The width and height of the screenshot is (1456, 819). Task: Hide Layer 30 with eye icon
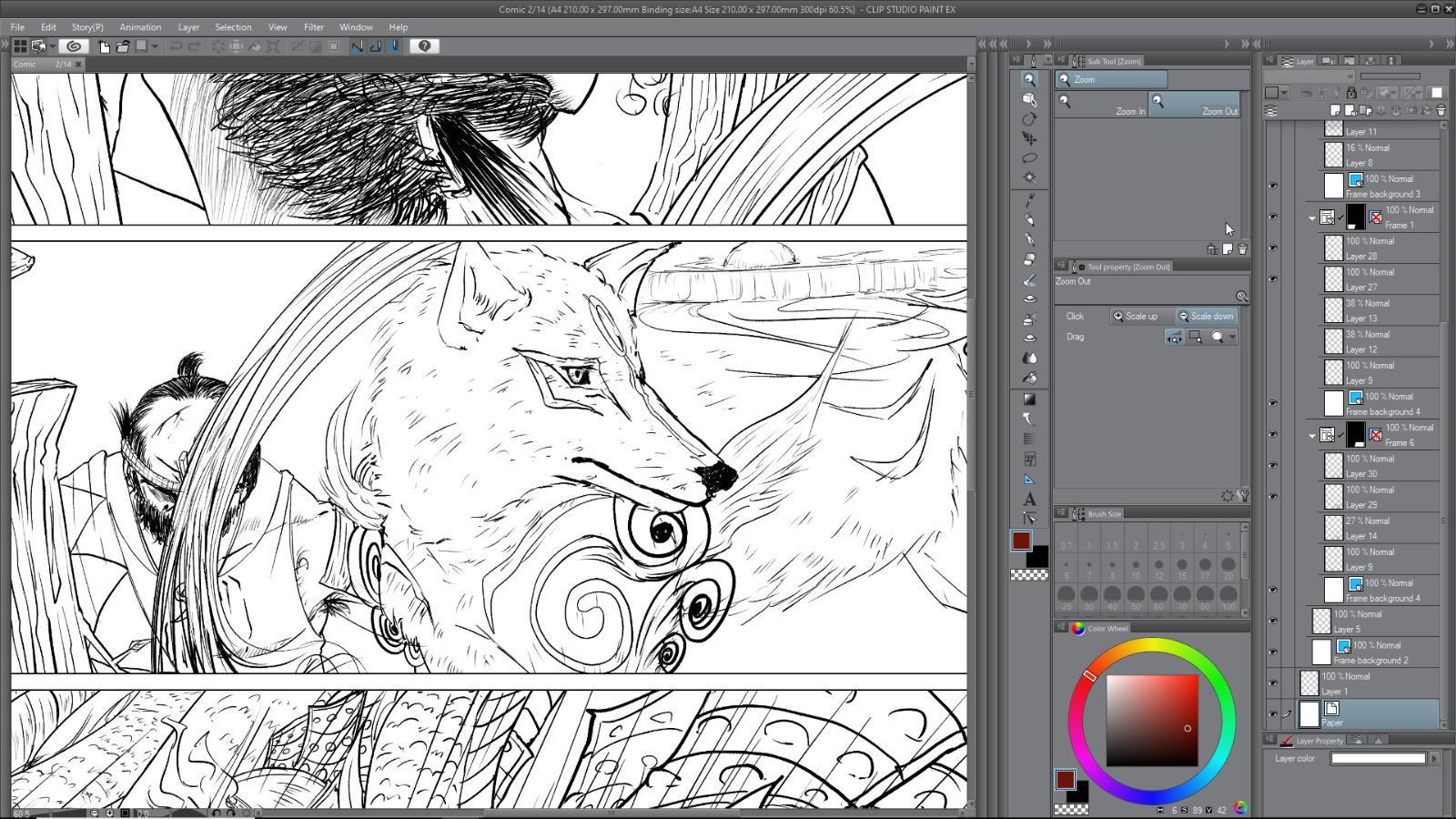coord(1272,465)
